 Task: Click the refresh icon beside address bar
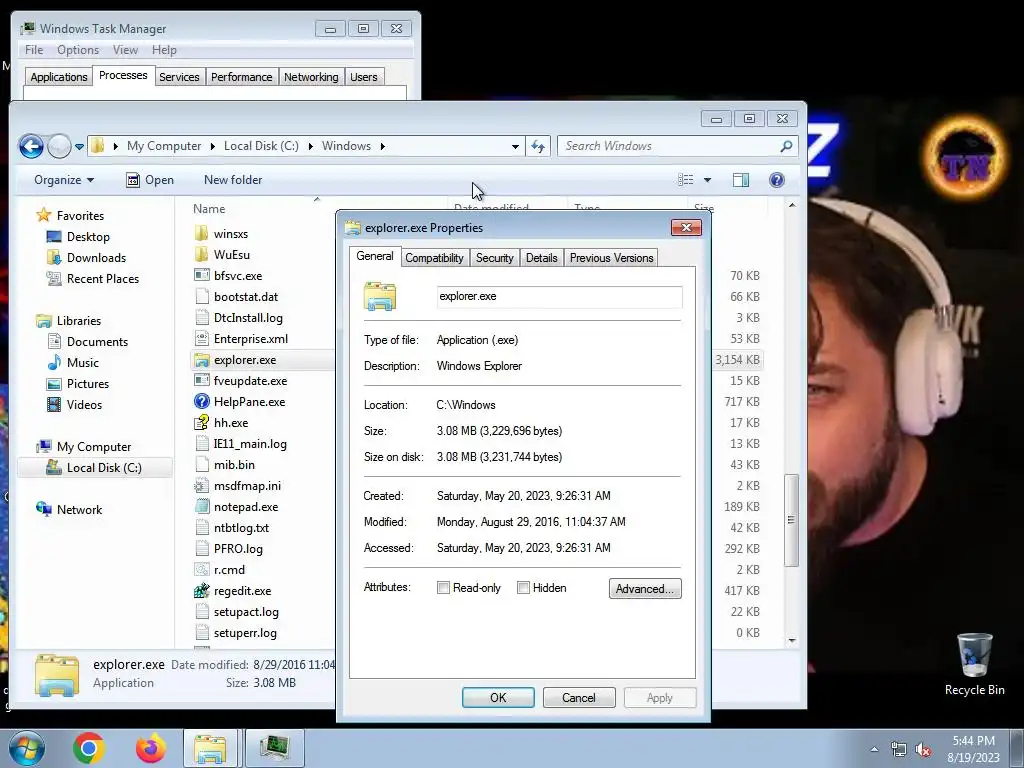pos(538,146)
